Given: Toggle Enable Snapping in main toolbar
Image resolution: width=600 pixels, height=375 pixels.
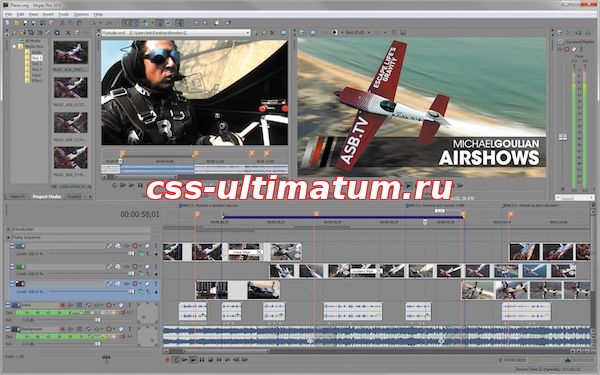Looking at the screenshot, I should coord(126,23).
